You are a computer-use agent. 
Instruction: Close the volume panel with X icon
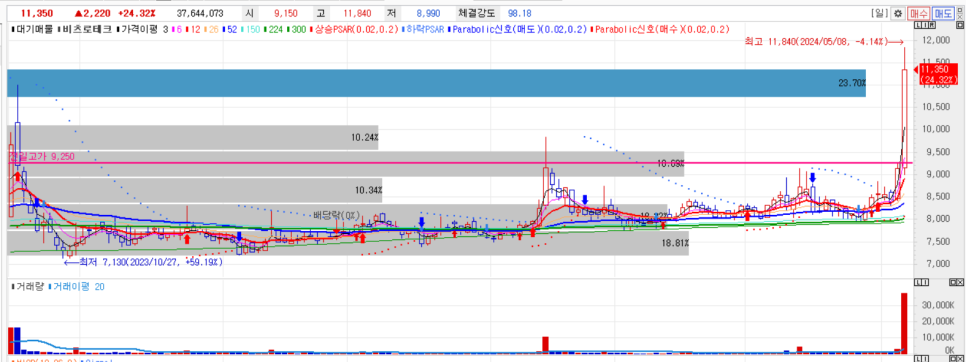pyautogui.click(x=960, y=283)
